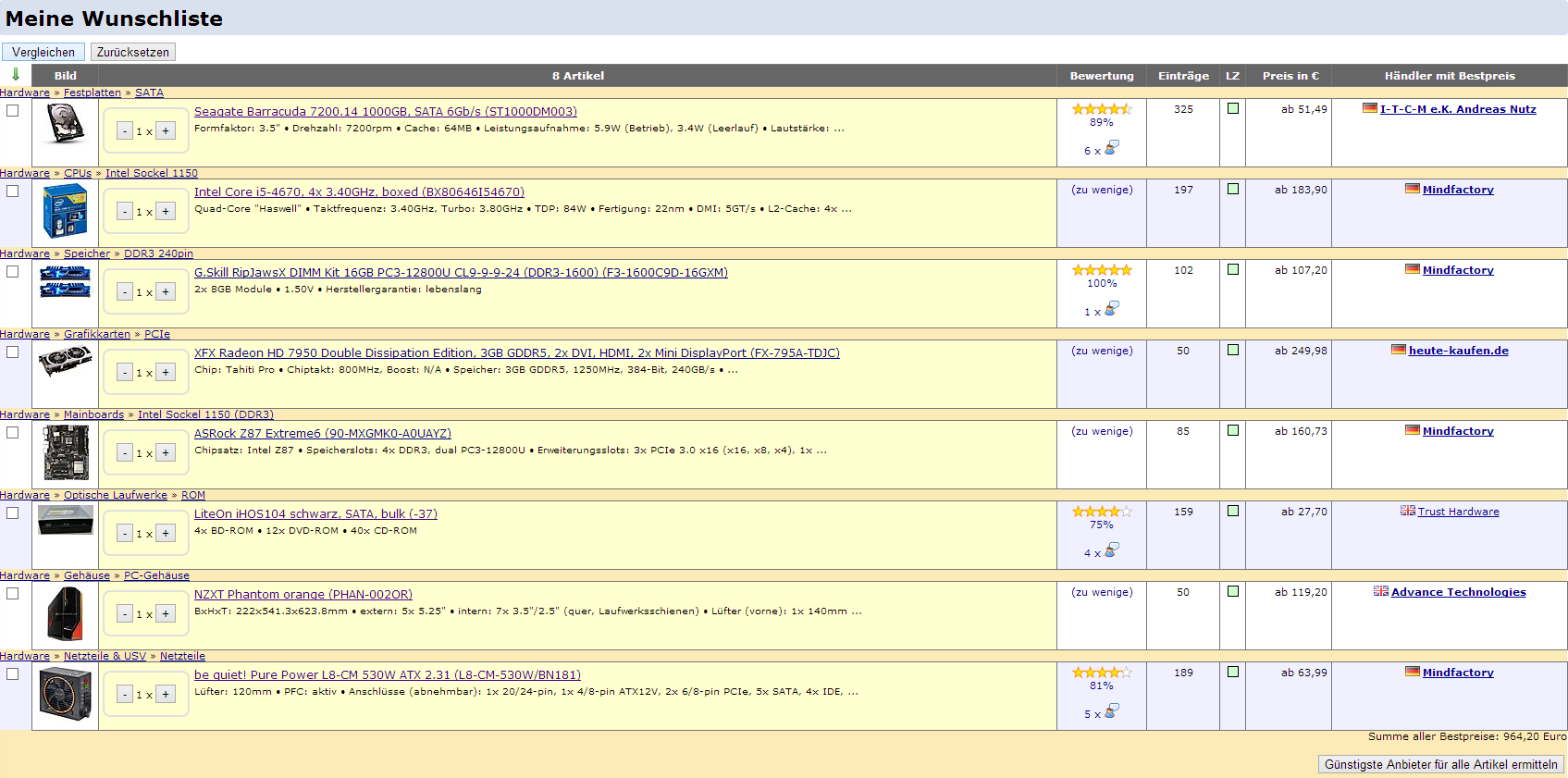The image size is (1568, 778).
Task: Click the star rating of the Seagate Barracuda
Action: 1102,109
